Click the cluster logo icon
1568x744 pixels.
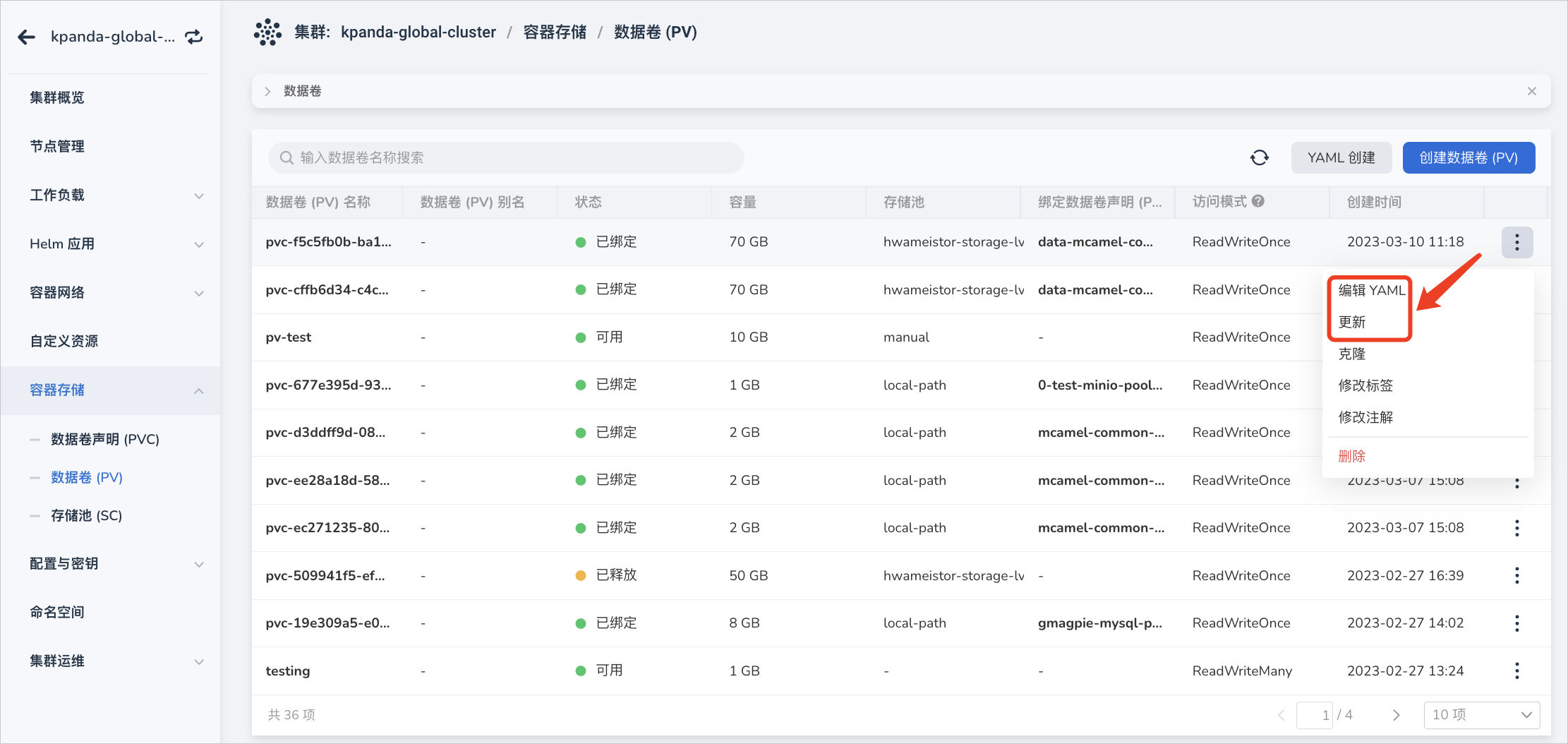267,32
